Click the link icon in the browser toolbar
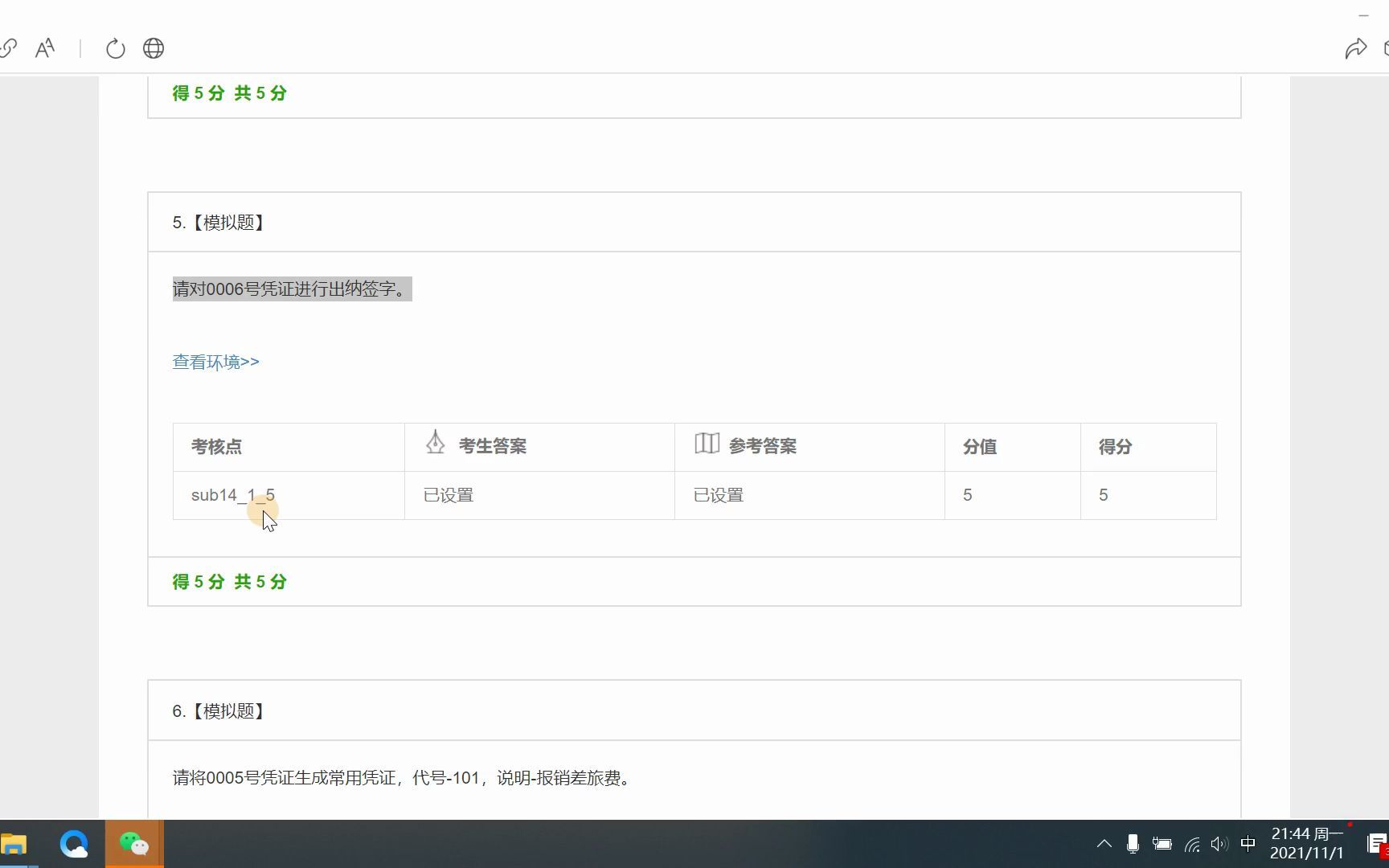Viewport: 1389px width, 868px height. tap(8, 48)
